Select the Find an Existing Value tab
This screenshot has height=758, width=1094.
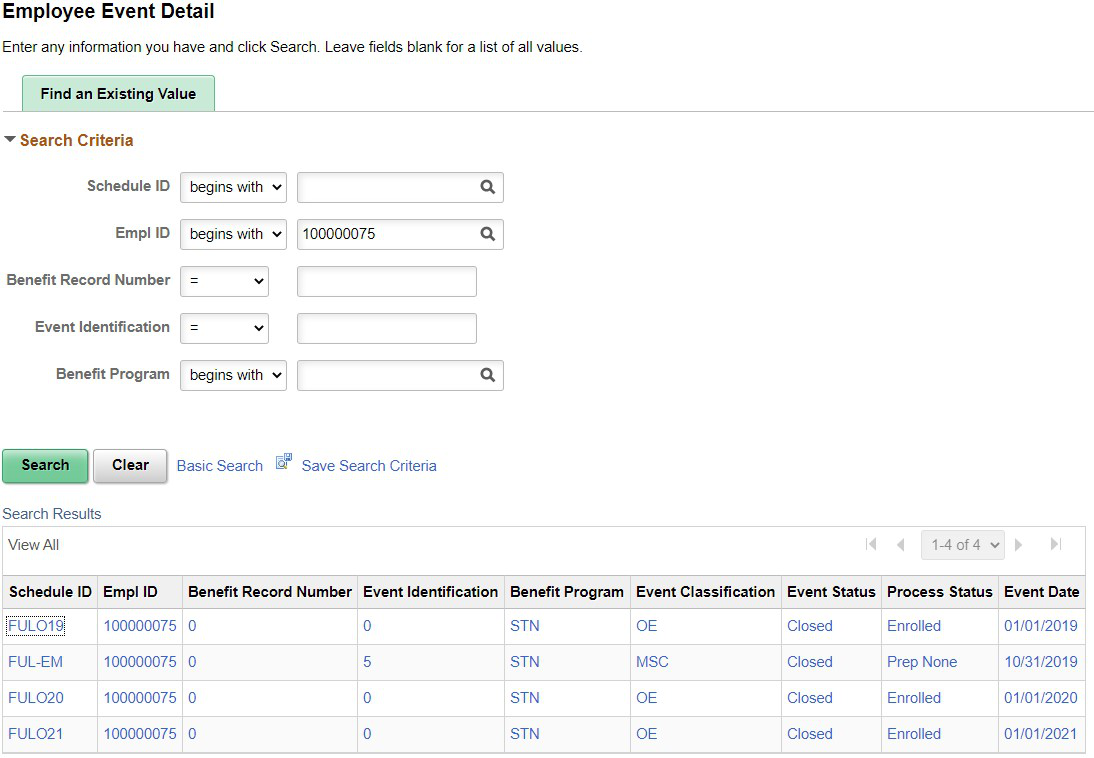pos(118,94)
